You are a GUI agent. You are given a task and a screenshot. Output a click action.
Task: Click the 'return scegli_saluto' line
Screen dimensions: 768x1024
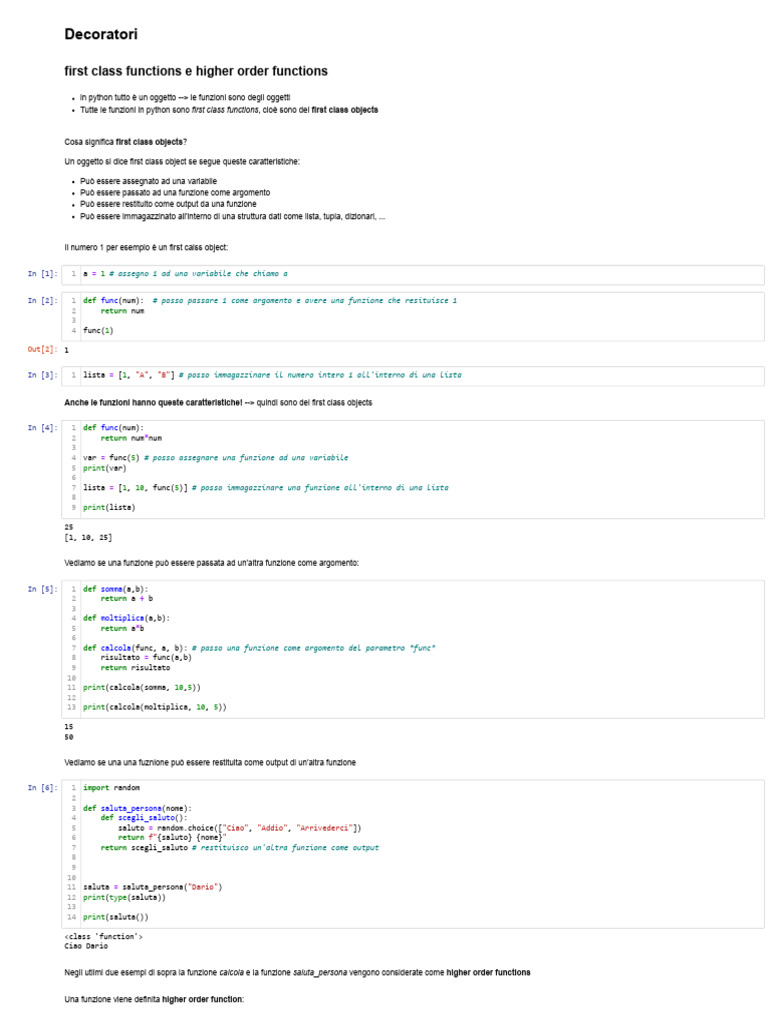[240, 848]
